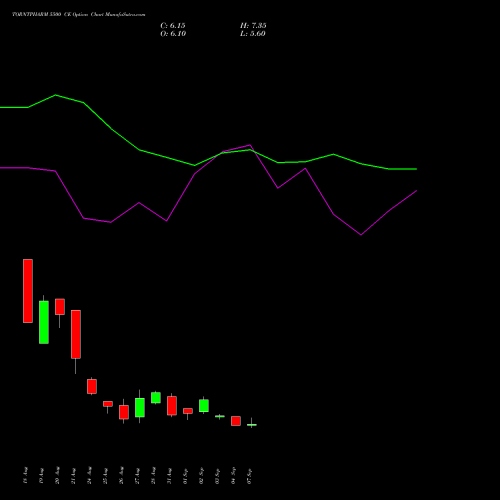
Task: Select the red candle for 31 Aug
Action: click(x=172, y=406)
